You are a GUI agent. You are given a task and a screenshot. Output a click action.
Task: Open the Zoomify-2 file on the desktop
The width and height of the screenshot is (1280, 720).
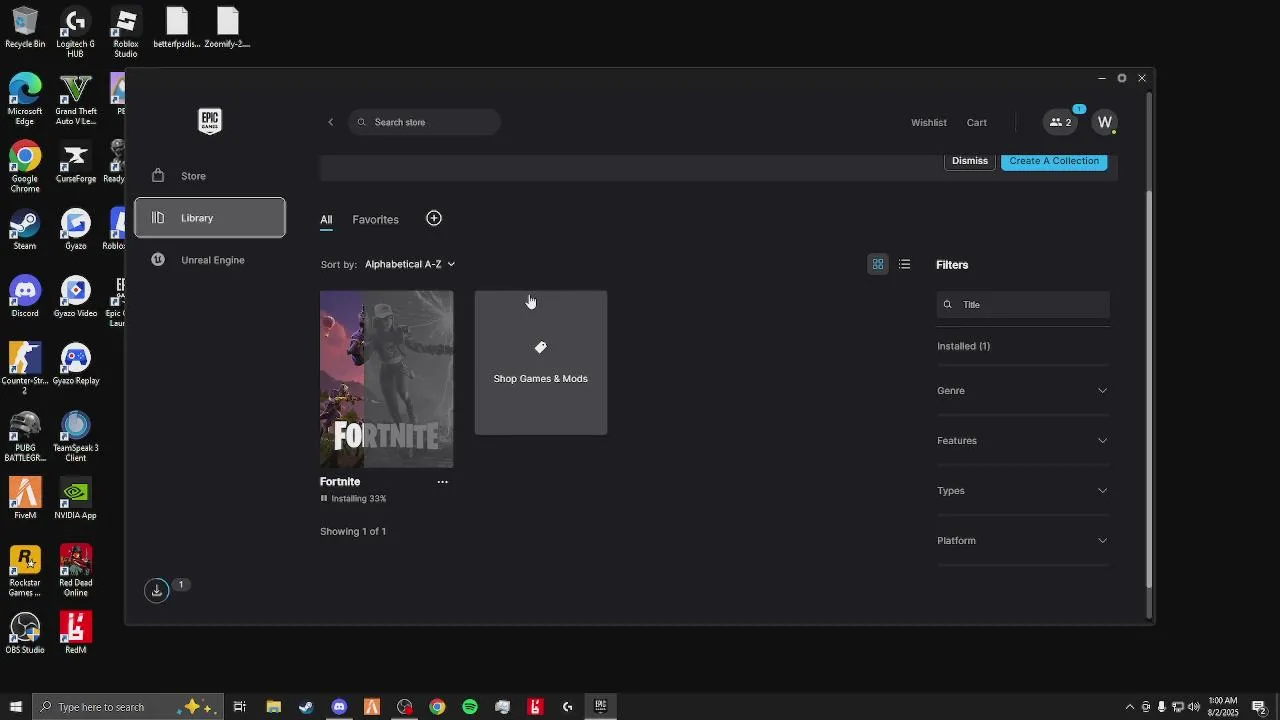coord(227,28)
